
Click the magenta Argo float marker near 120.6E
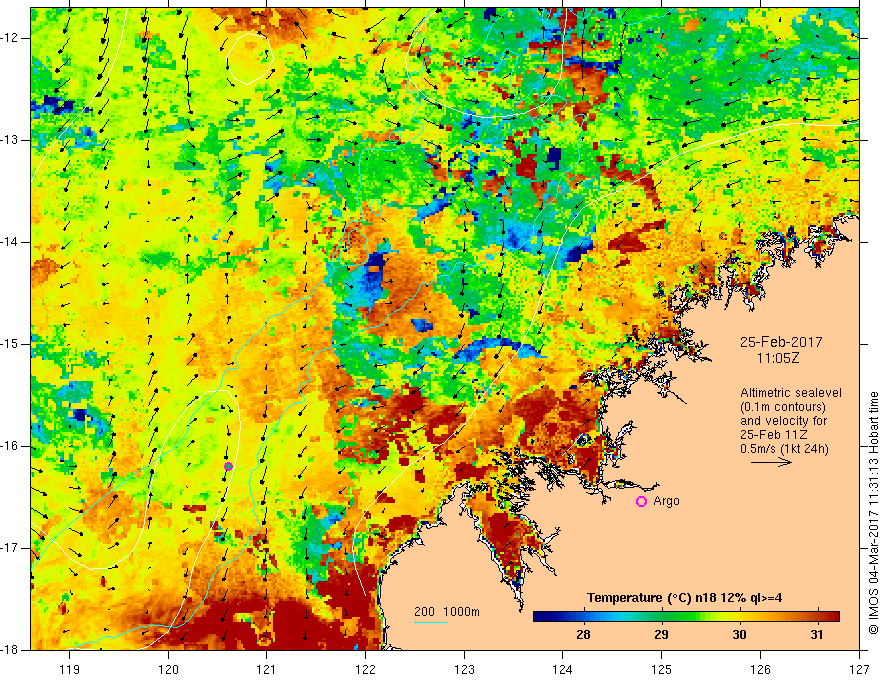coord(228,466)
